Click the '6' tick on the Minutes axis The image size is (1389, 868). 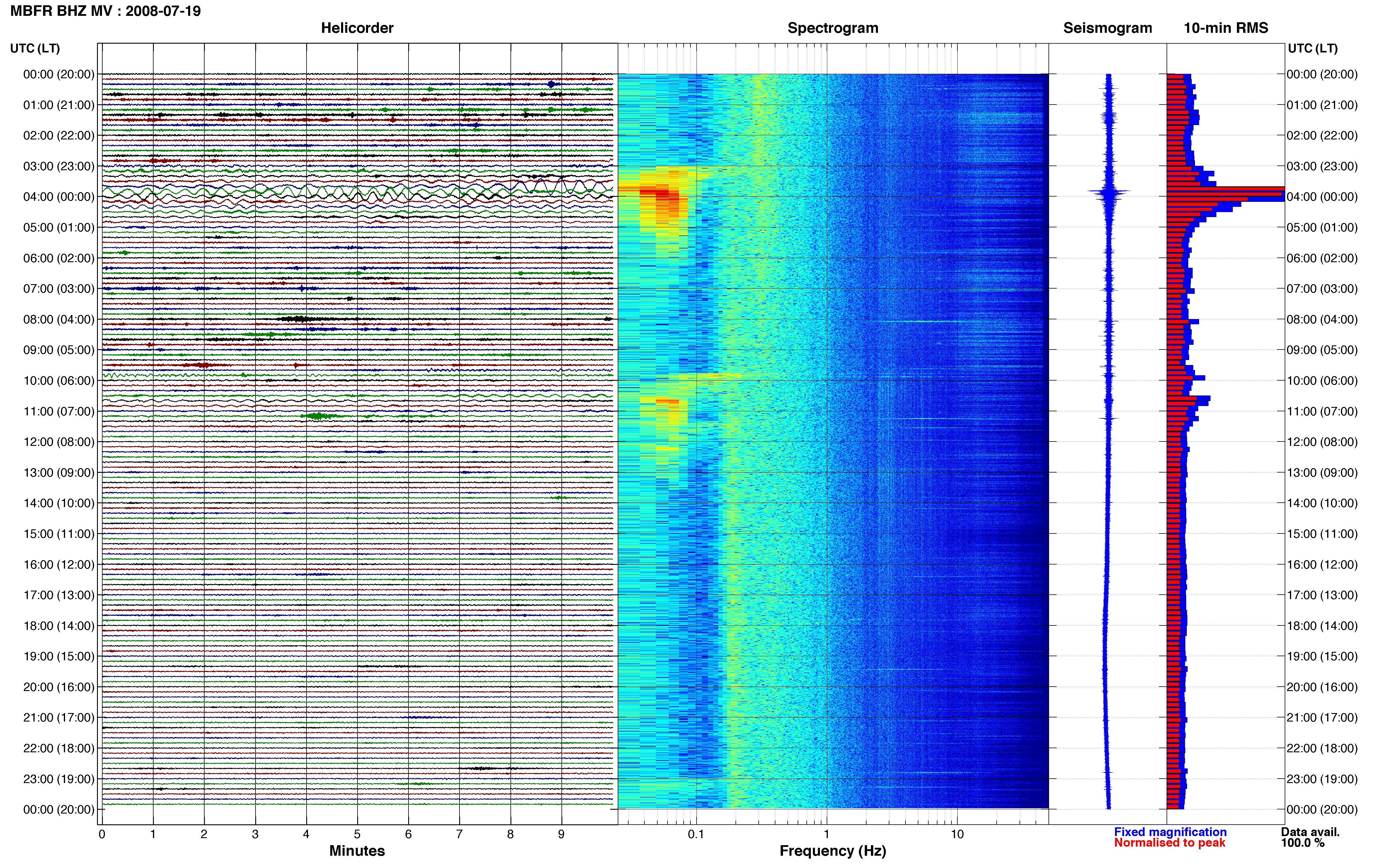[408, 835]
